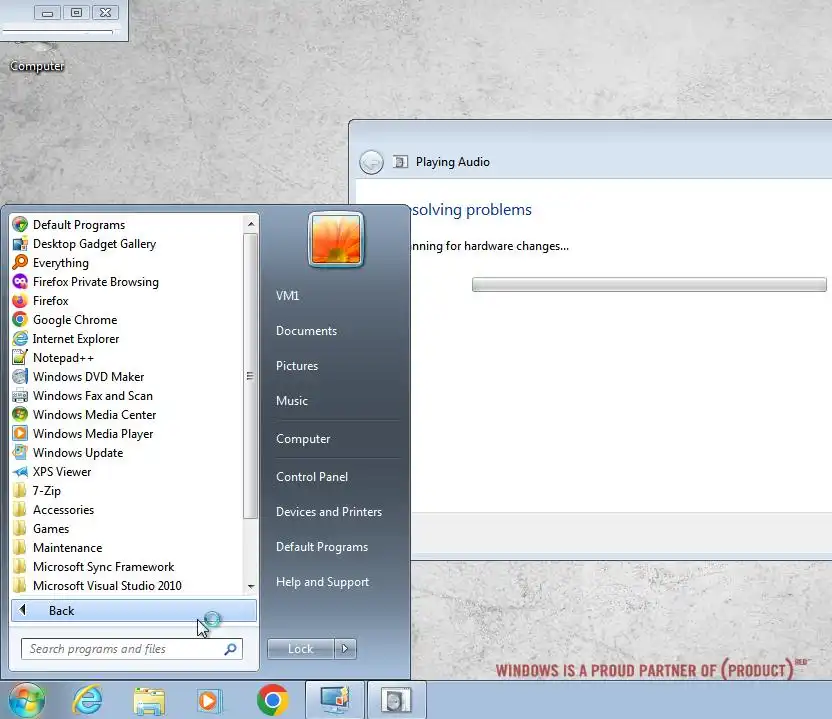Open the Everything search app icon

click(x=20, y=263)
